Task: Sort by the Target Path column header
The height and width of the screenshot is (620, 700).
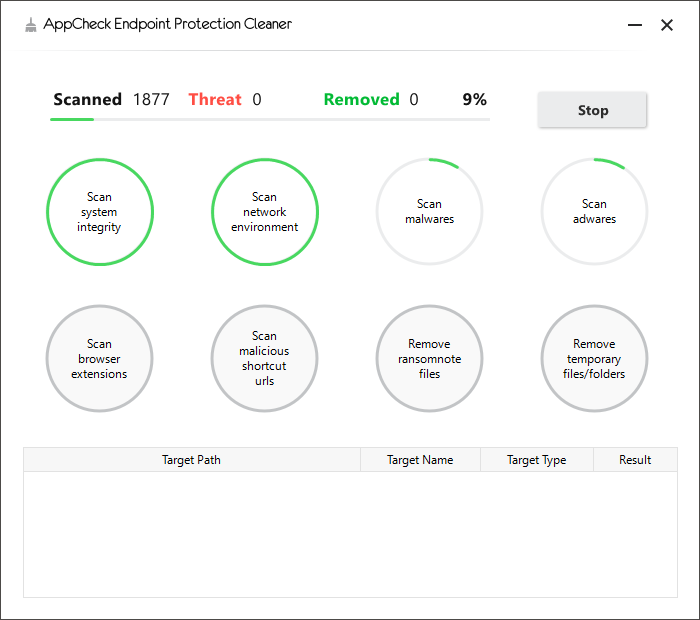Action: pos(192,460)
